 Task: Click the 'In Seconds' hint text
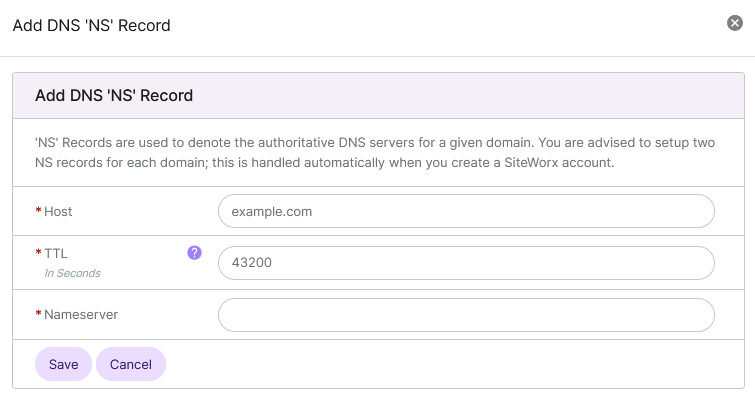pyautogui.click(x=72, y=272)
